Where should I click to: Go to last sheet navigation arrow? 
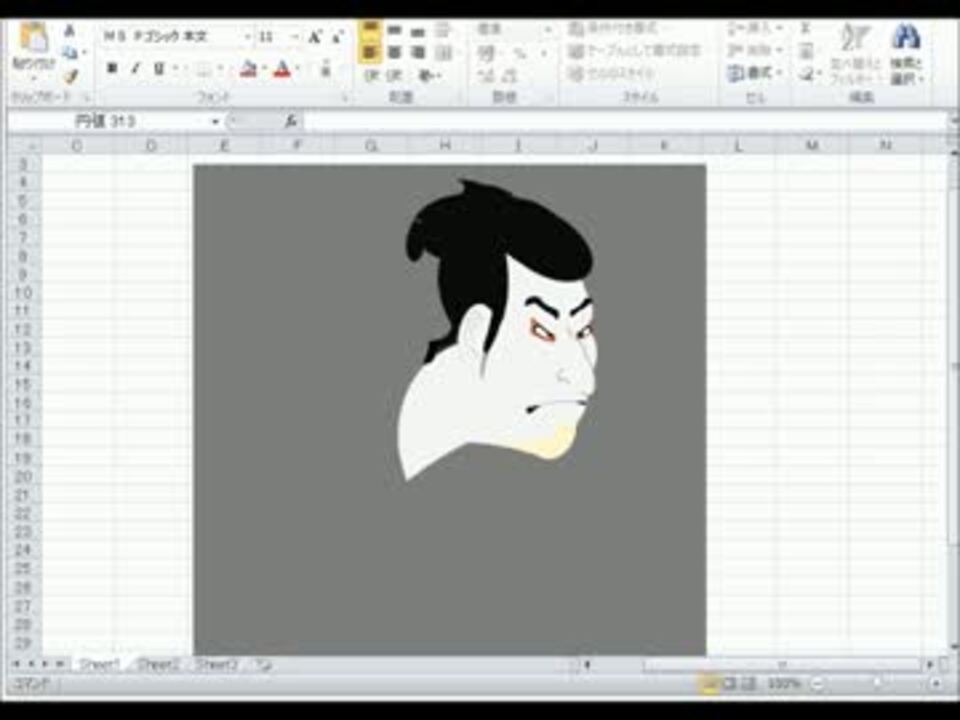click(61, 664)
